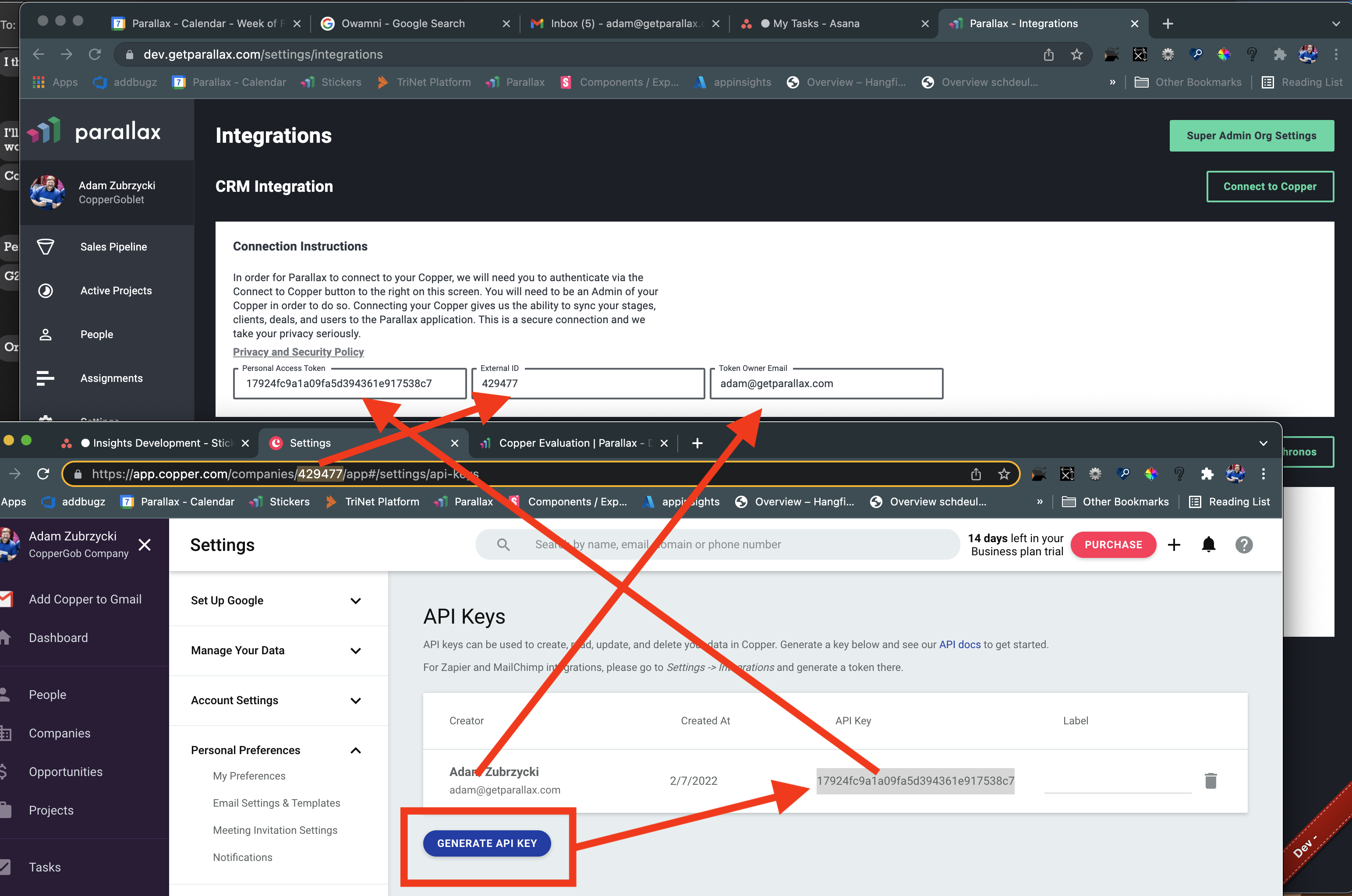
Task: Go back in Parallax browser window
Action: pyautogui.click(x=38, y=54)
